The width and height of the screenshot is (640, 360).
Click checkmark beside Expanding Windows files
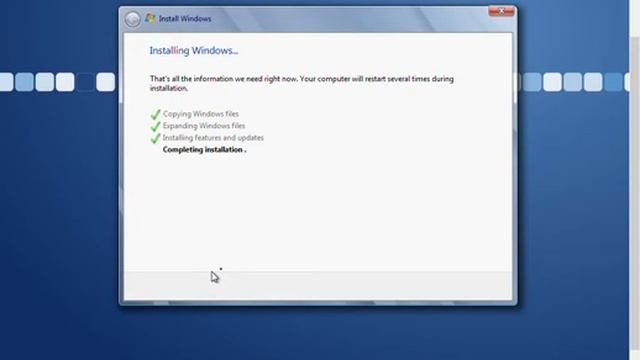[x=155, y=126]
